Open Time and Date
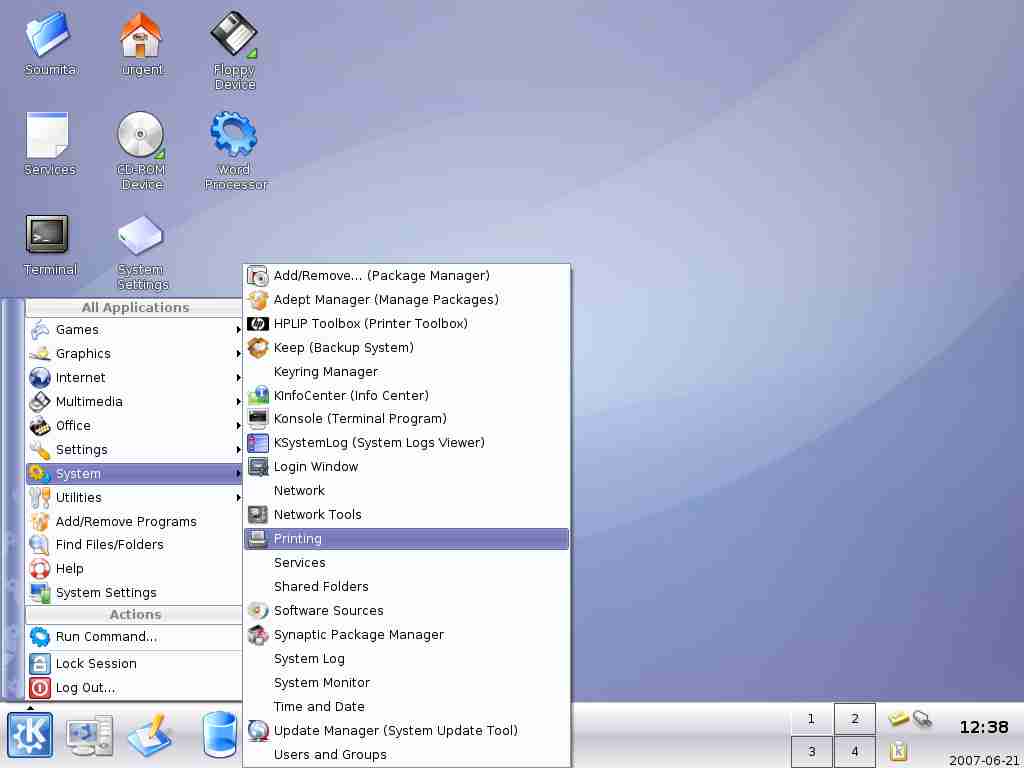The height and width of the screenshot is (768, 1024). [406, 707]
